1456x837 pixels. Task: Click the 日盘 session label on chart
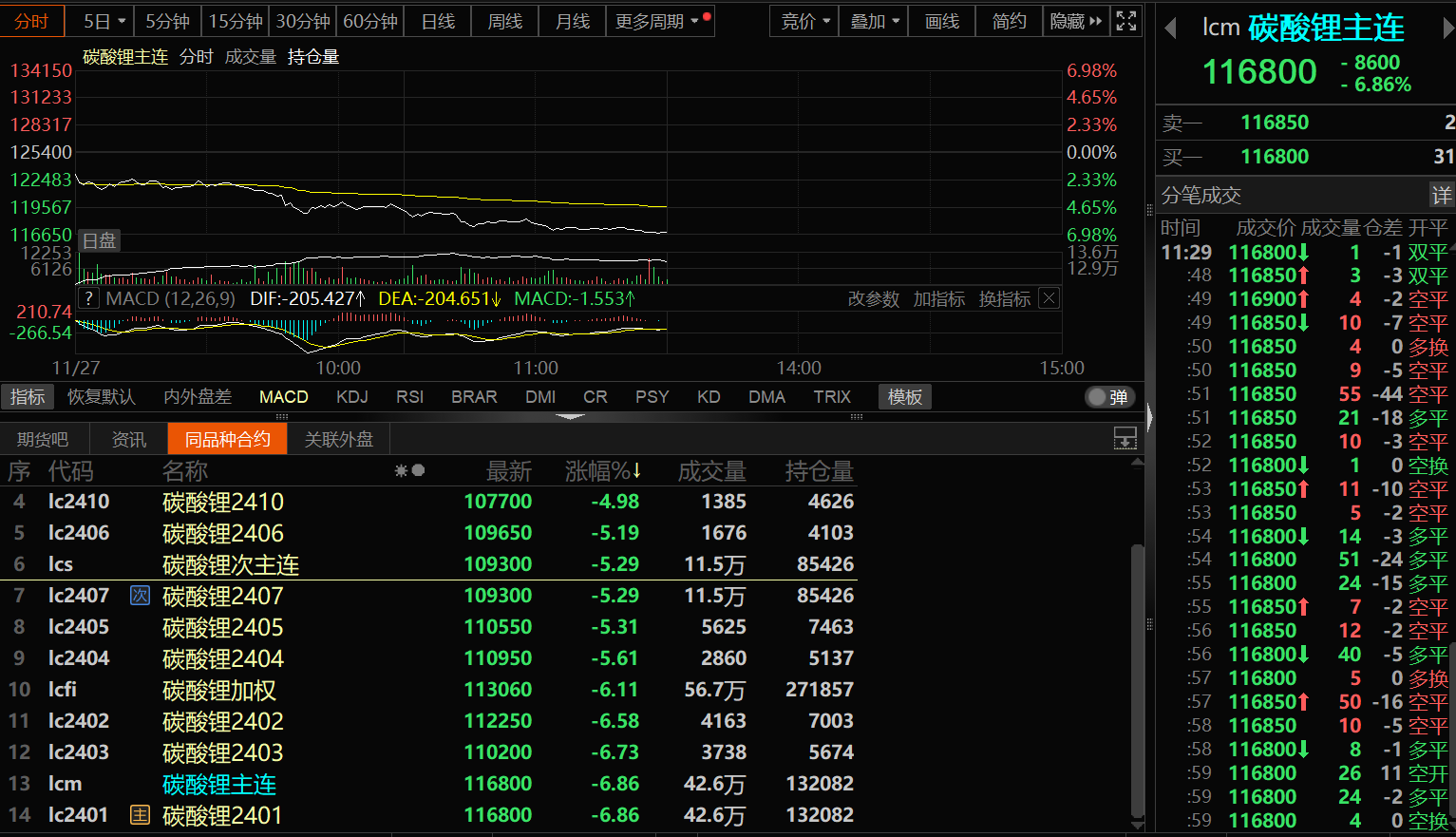(99, 240)
